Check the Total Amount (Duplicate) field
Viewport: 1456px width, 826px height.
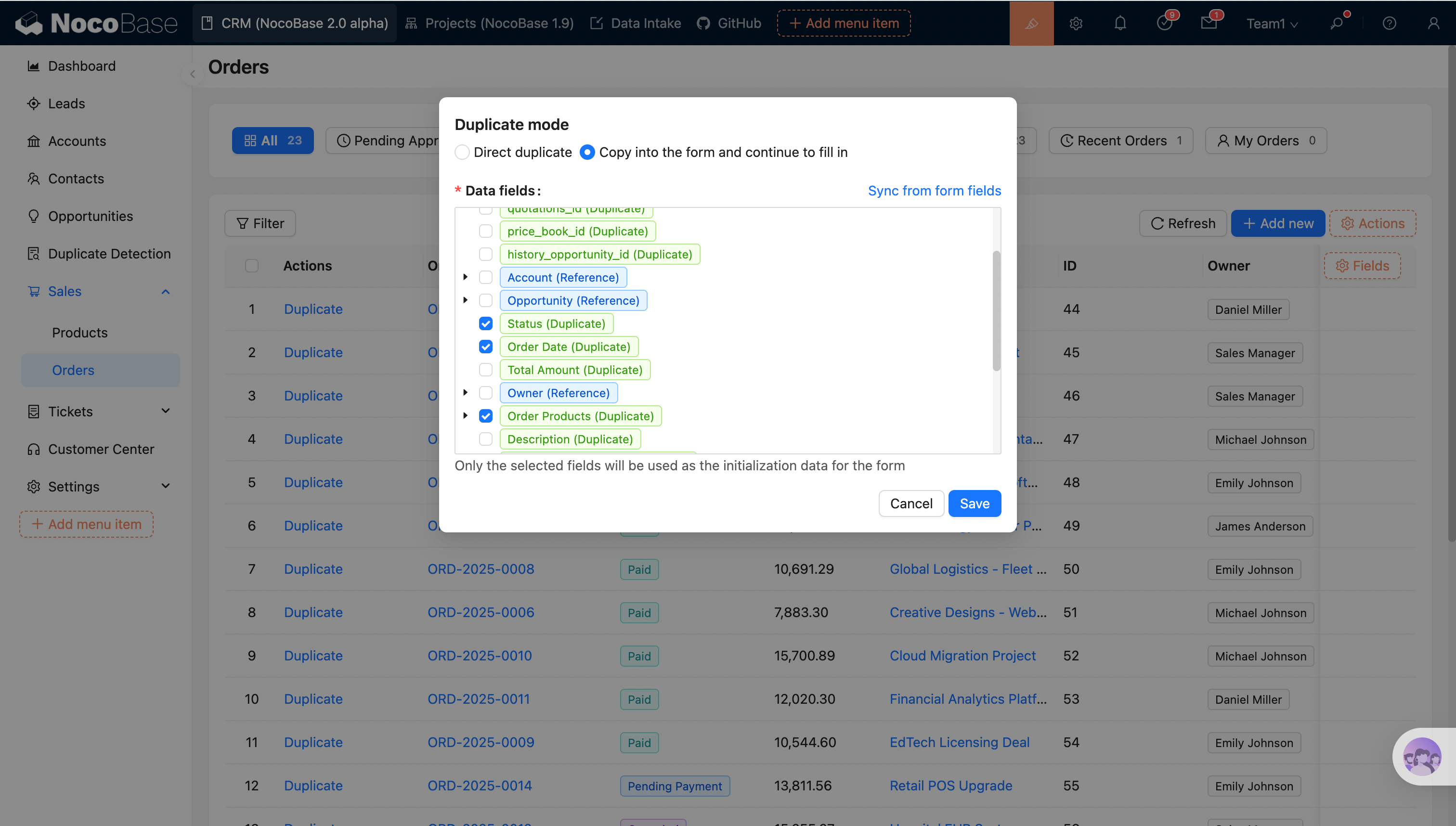click(x=486, y=370)
